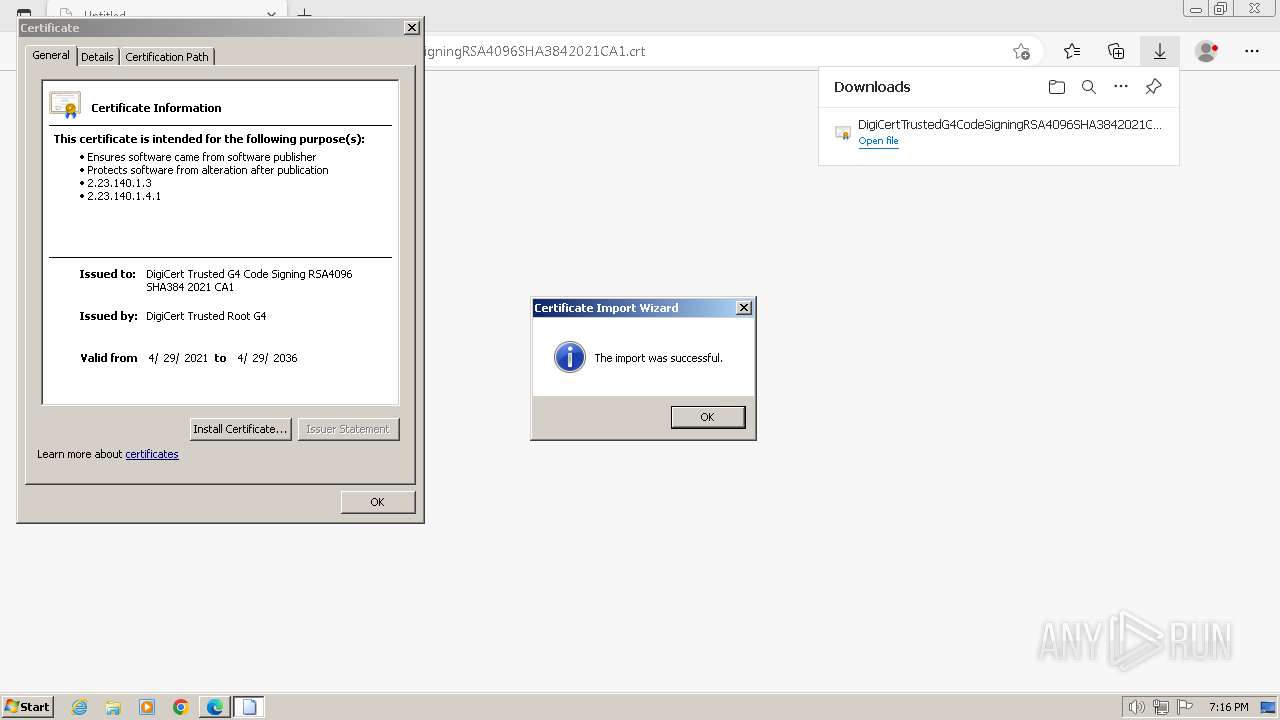Add this page to favorites icon
This screenshot has width=1280, height=720.
1021,51
